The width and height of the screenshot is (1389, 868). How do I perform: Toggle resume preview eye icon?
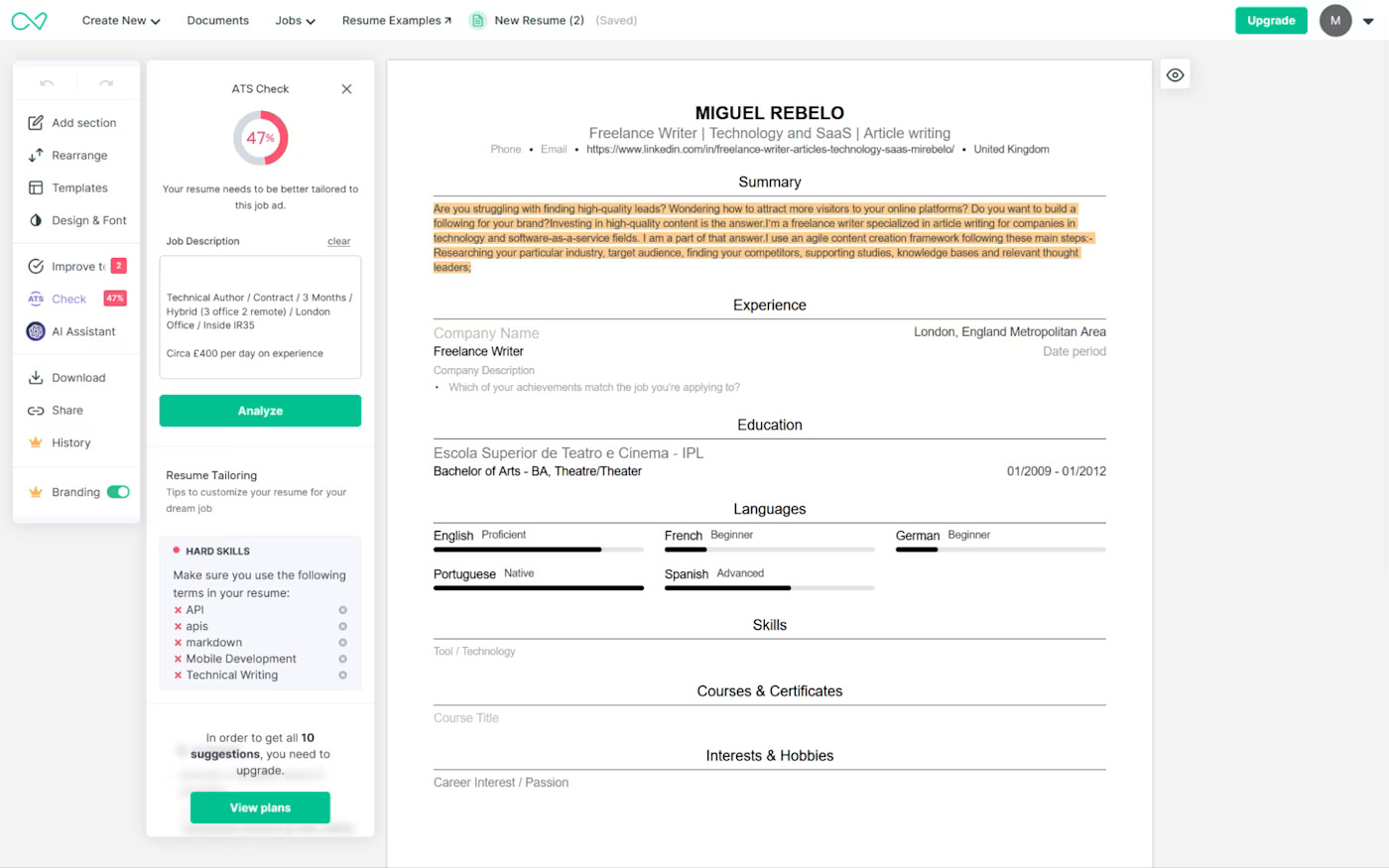tap(1175, 75)
